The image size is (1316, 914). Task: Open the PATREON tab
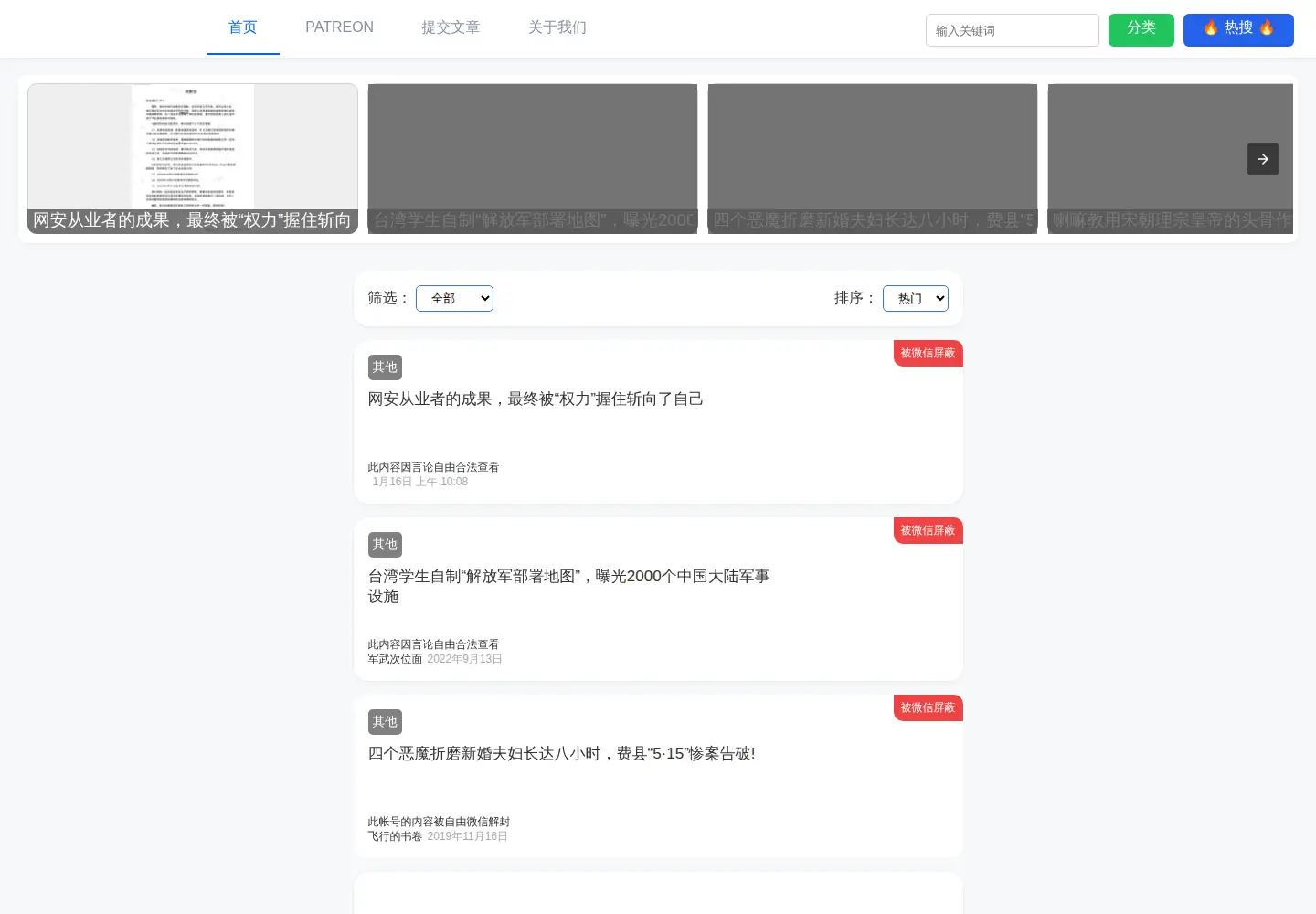(339, 27)
